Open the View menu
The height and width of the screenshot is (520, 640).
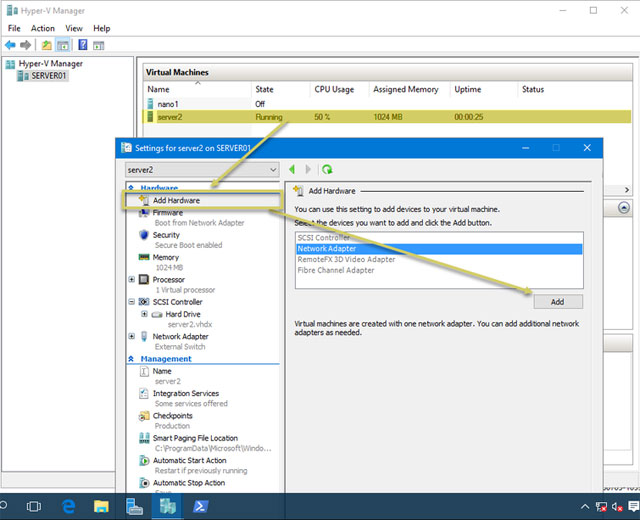tap(74, 28)
